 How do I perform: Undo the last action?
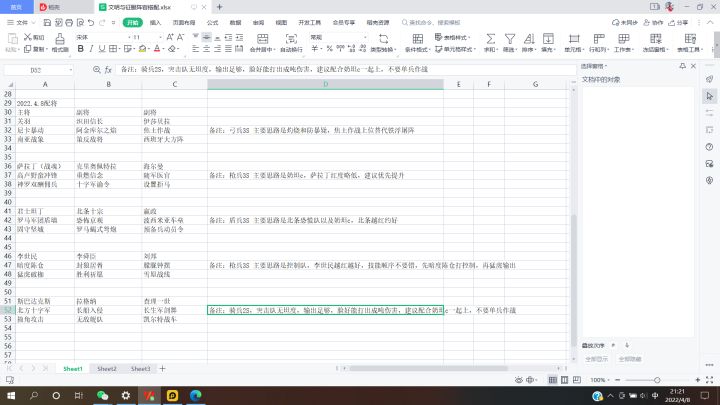[91, 22]
